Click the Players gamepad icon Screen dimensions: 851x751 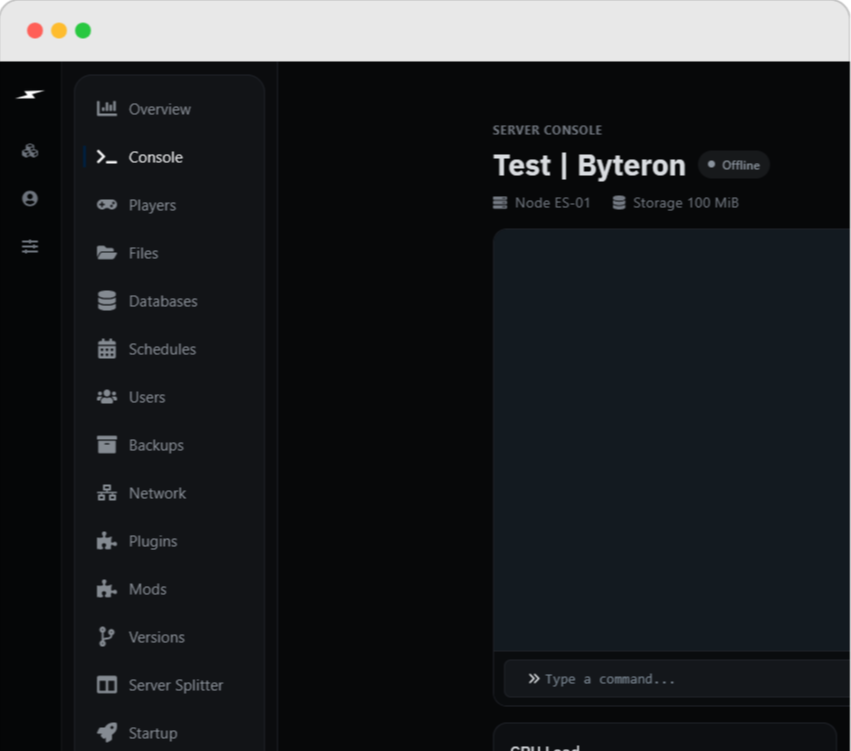[106, 205]
